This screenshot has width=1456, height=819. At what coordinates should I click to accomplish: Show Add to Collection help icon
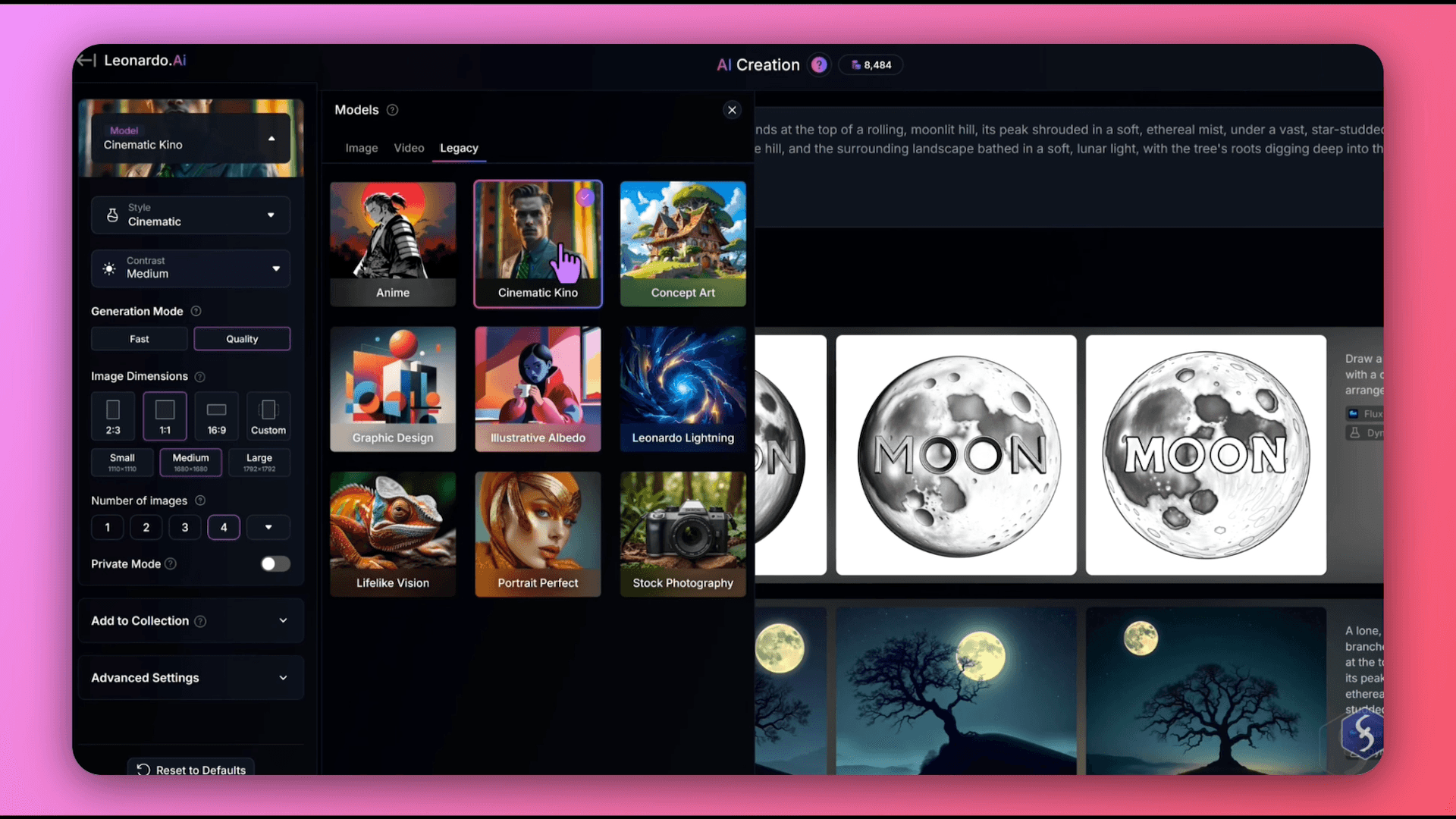[x=200, y=621]
